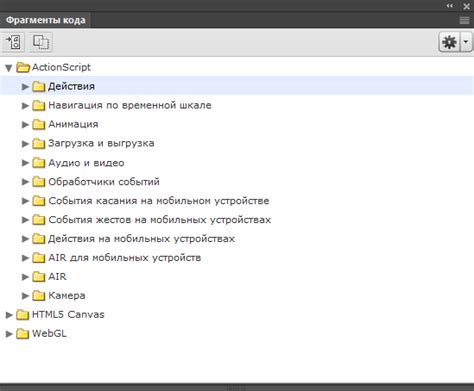Click the Анимация folder icon

pos(39,124)
